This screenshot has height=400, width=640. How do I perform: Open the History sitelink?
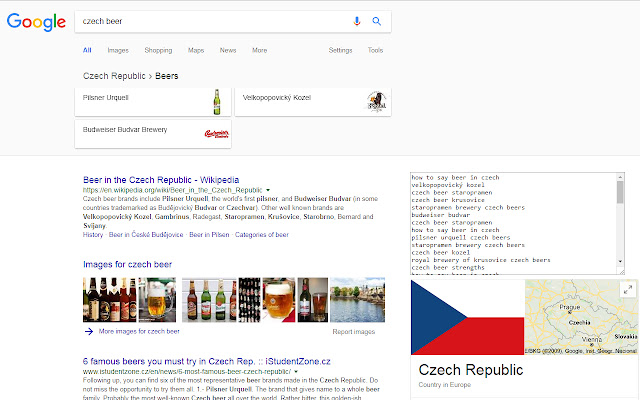point(93,235)
